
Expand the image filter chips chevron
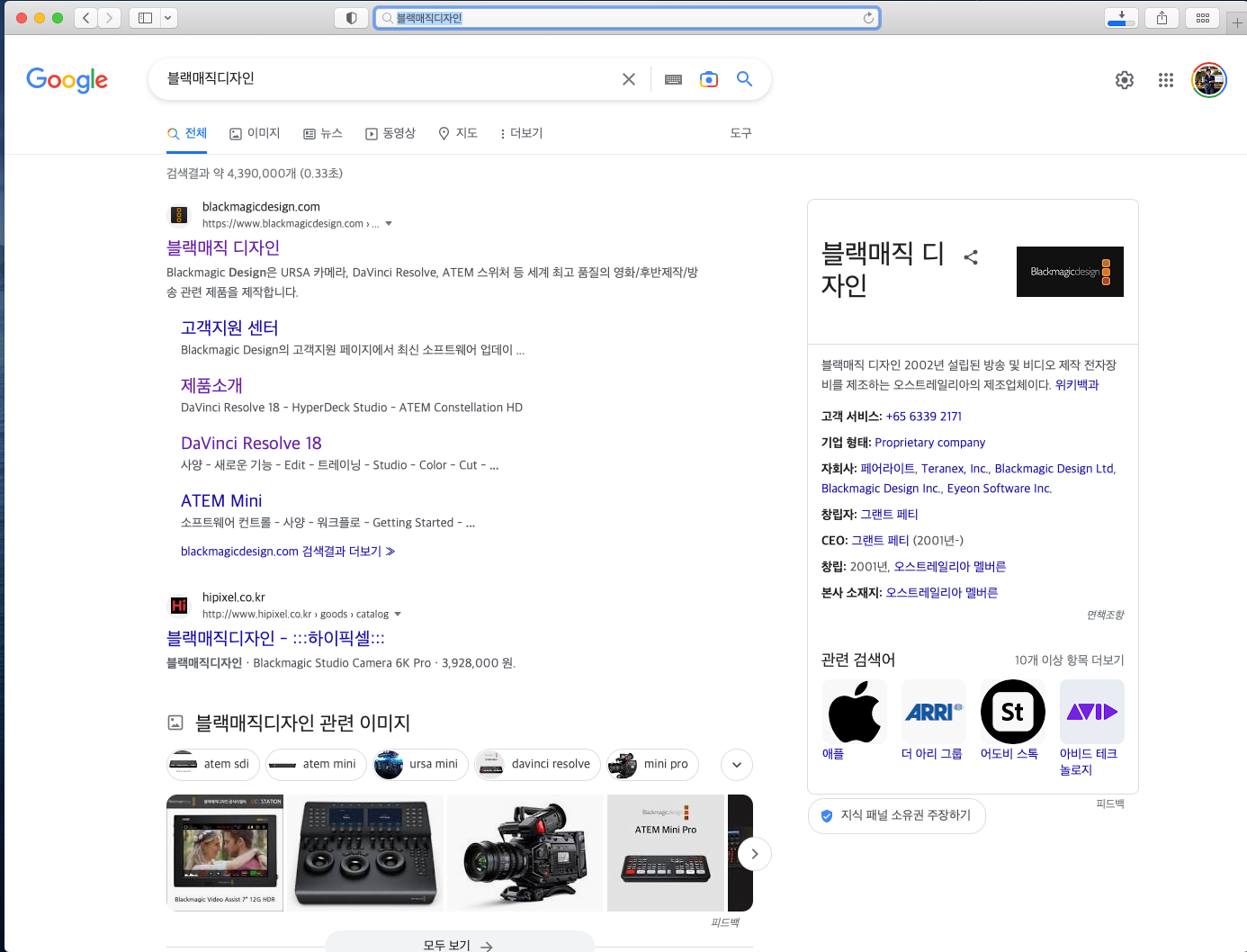pyautogui.click(x=737, y=765)
